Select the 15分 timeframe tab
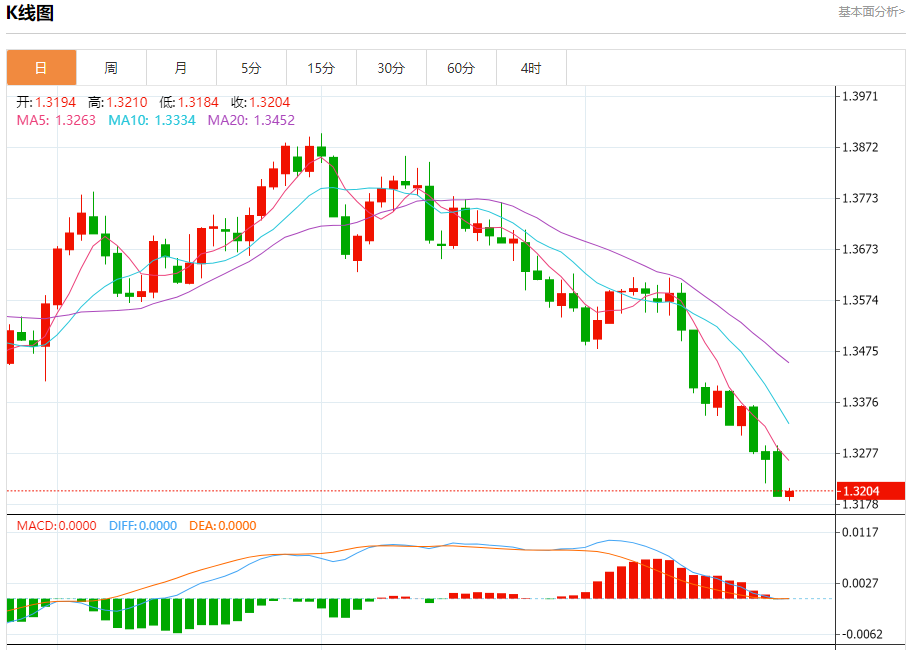The image size is (913, 650). (x=321, y=68)
